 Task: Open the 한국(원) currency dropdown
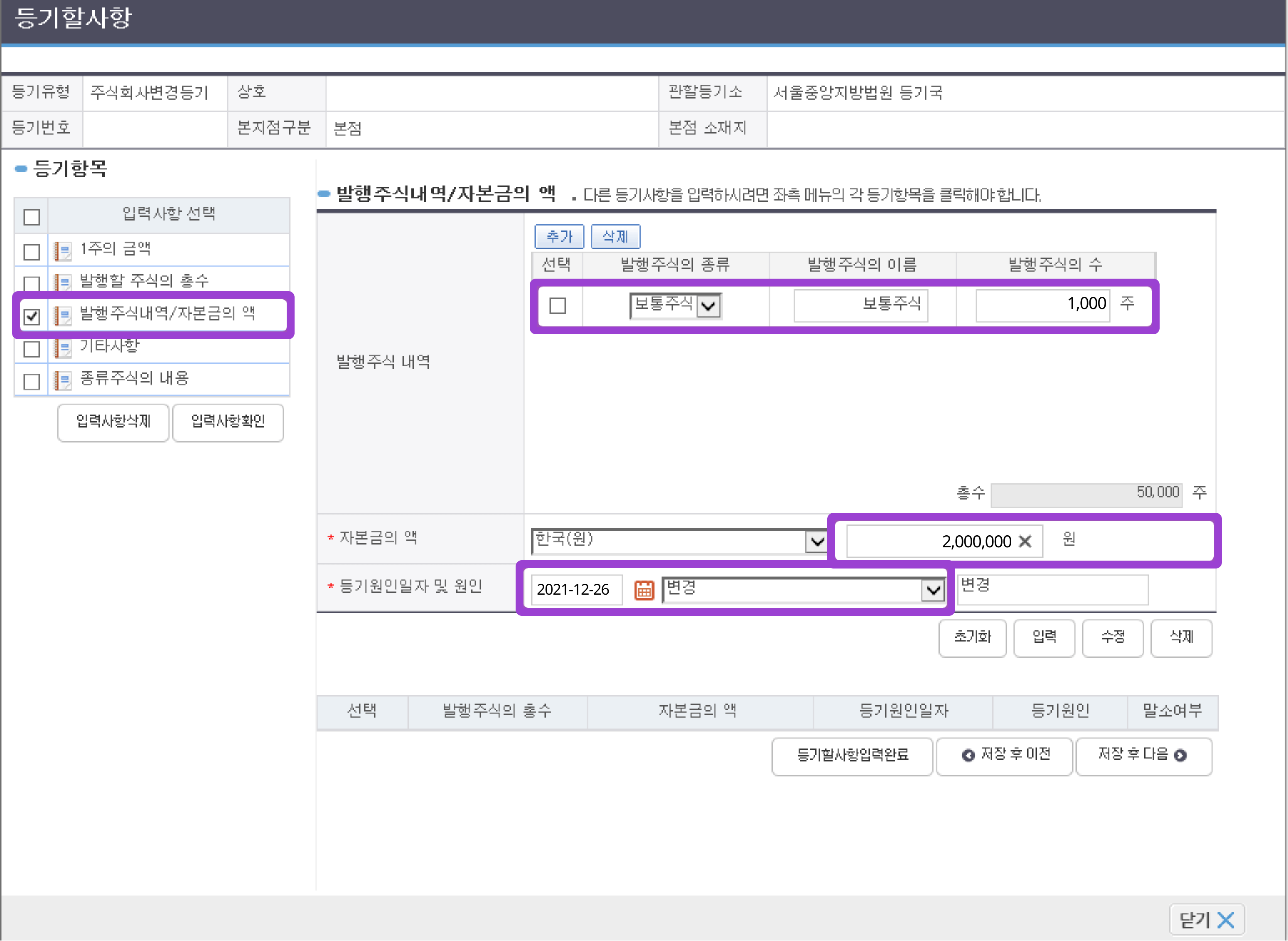click(x=817, y=541)
